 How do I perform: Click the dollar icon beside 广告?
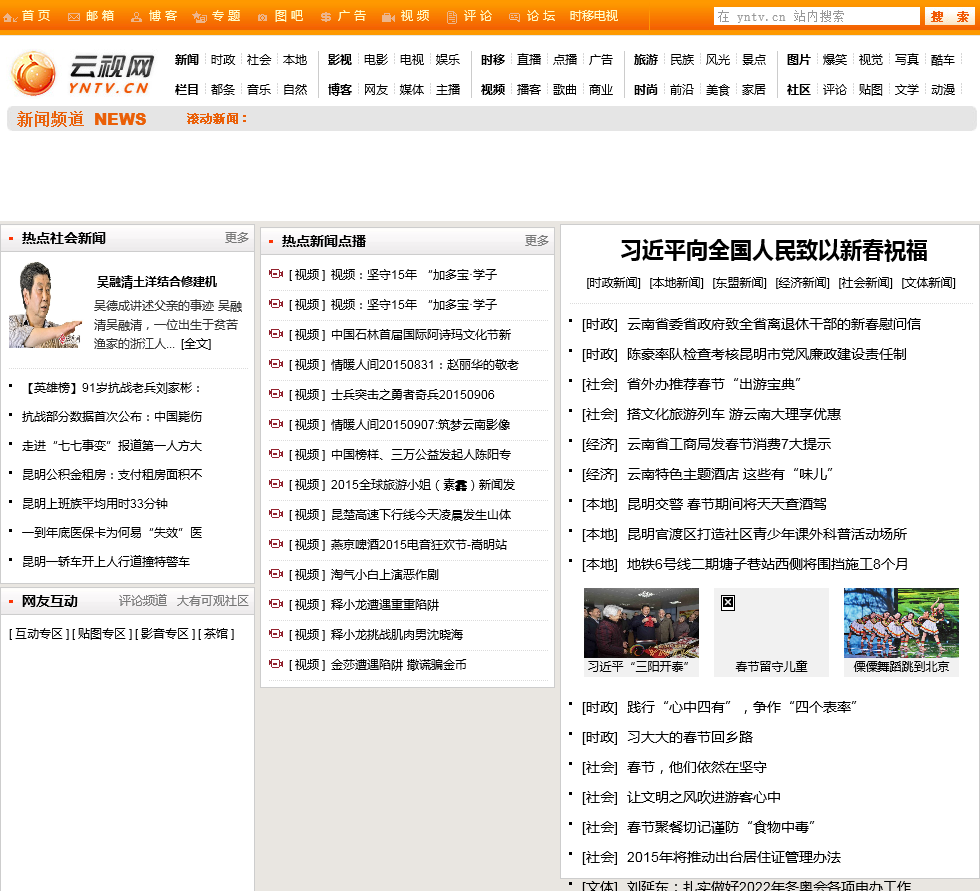326,17
